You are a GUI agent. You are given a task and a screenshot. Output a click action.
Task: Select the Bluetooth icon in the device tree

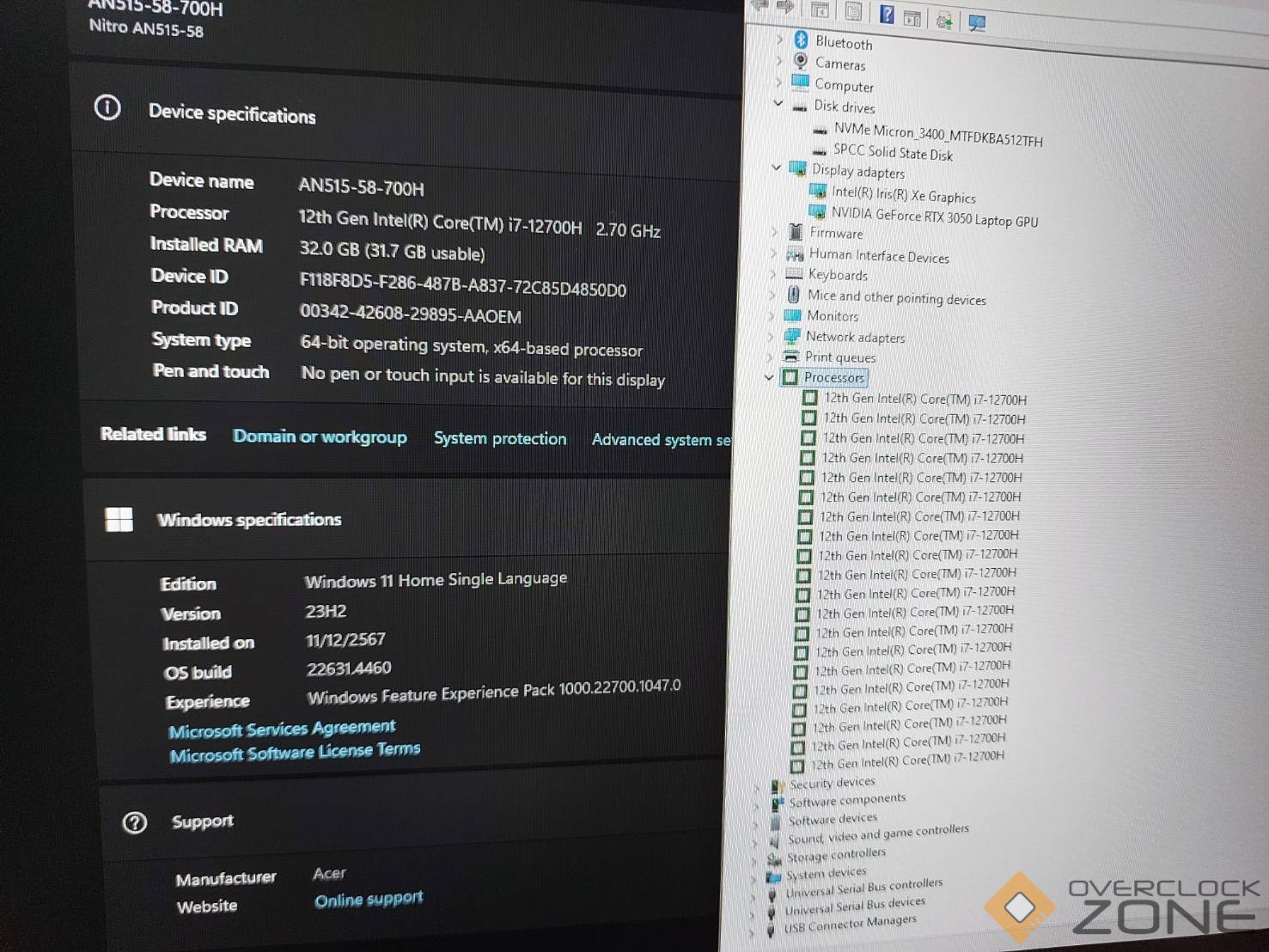(801, 40)
